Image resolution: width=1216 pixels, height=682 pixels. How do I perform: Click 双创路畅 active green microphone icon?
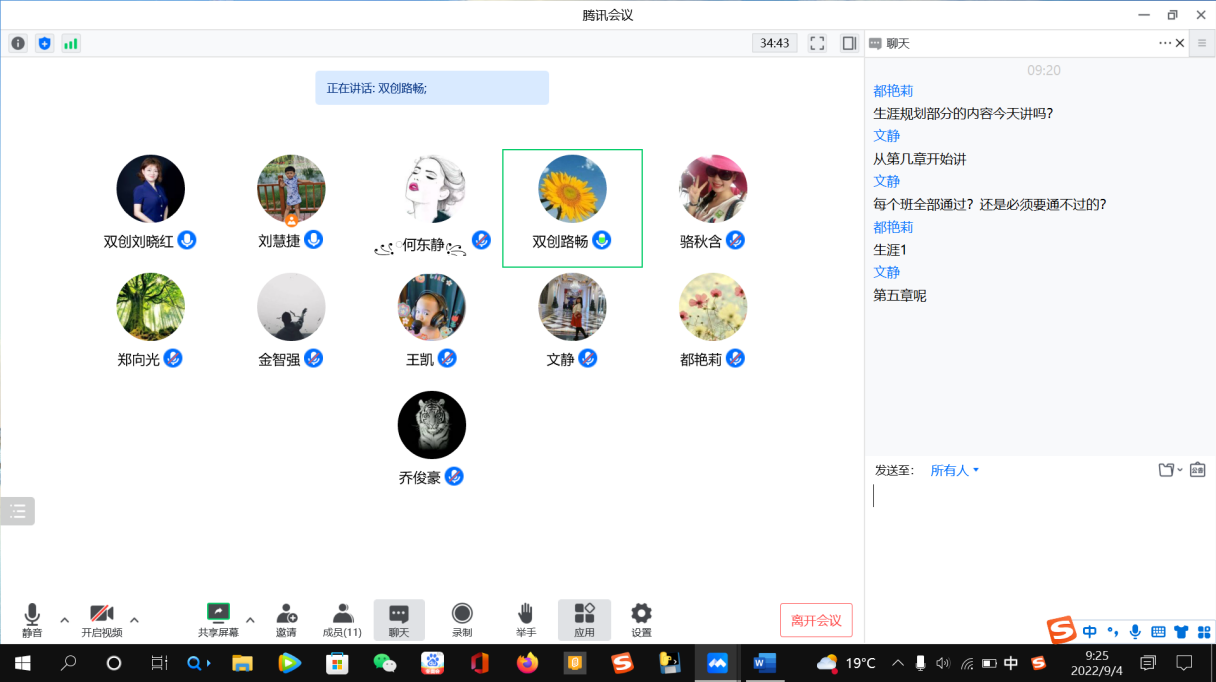pos(601,240)
